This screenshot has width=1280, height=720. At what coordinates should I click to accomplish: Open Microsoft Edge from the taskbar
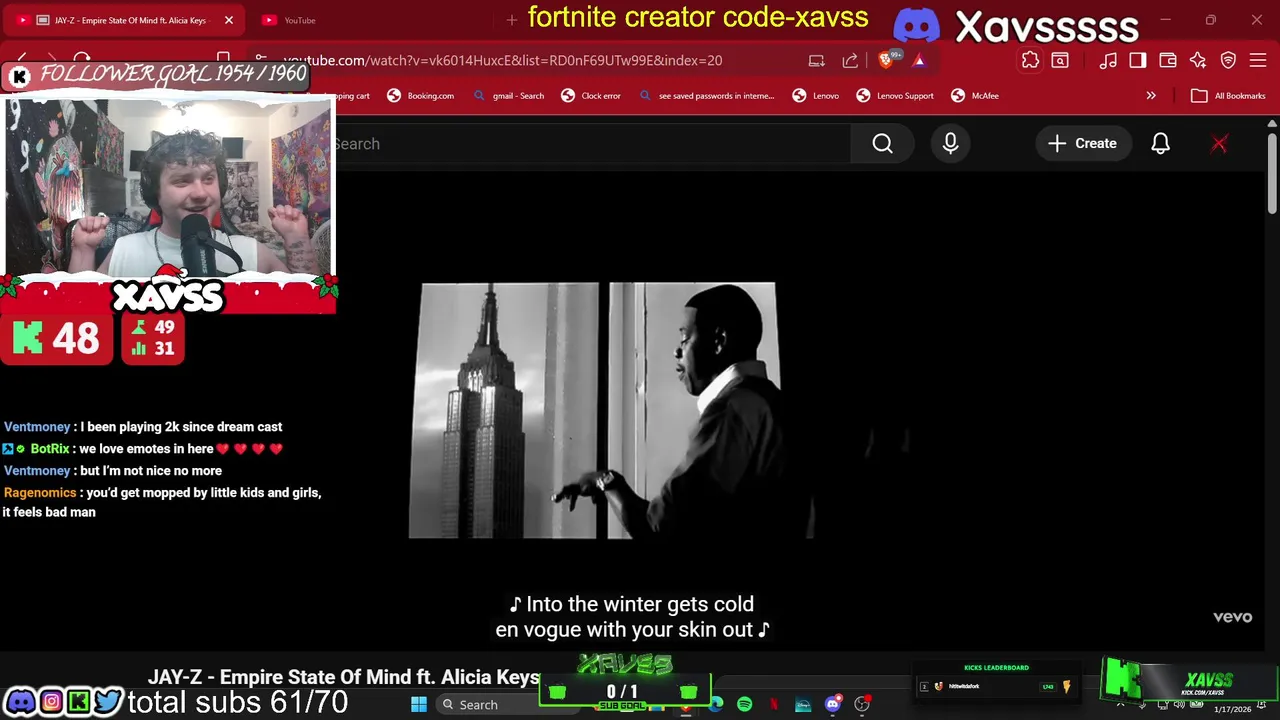tap(716, 705)
